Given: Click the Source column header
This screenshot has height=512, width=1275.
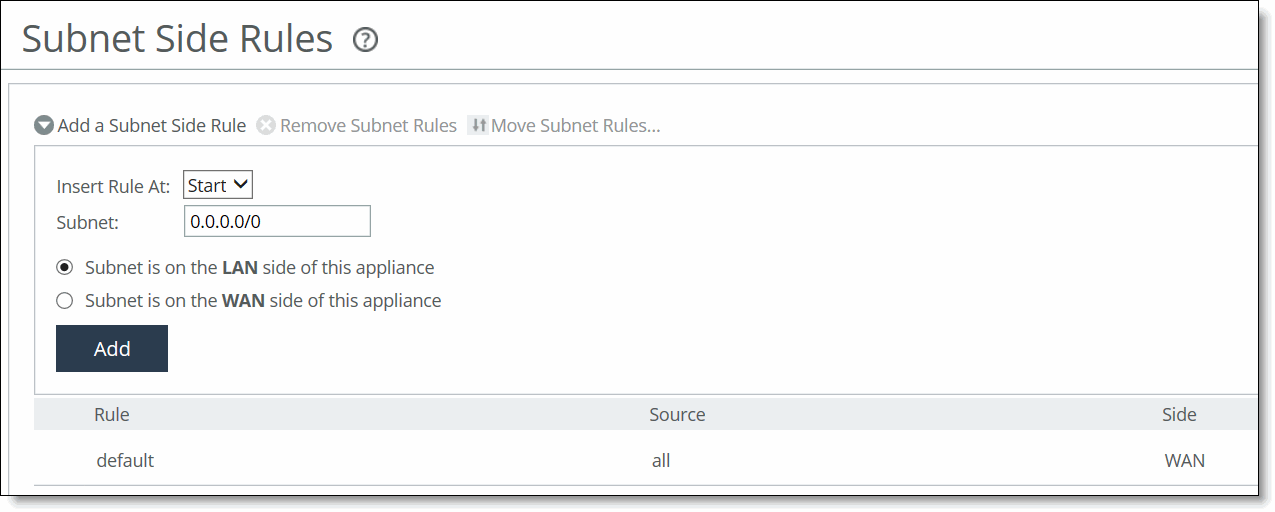Looking at the screenshot, I should pyautogui.click(x=677, y=414).
